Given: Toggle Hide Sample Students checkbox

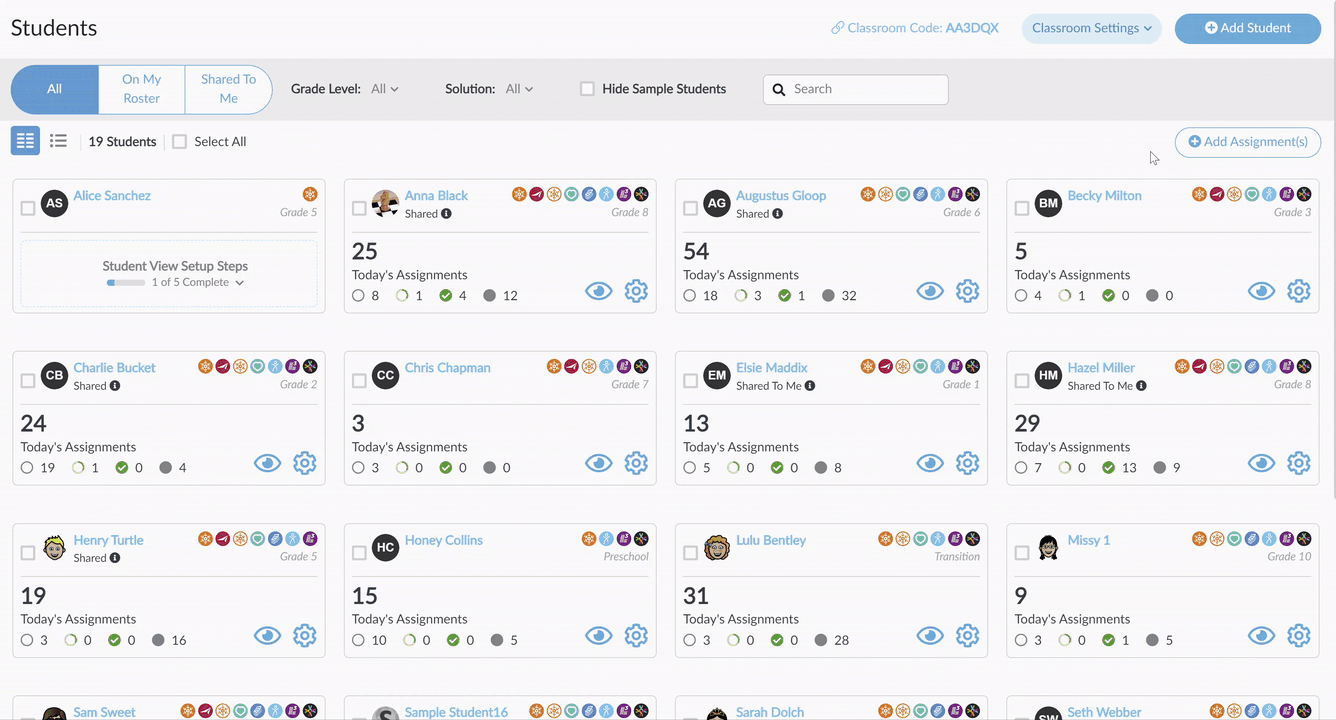Looking at the screenshot, I should [587, 89].
